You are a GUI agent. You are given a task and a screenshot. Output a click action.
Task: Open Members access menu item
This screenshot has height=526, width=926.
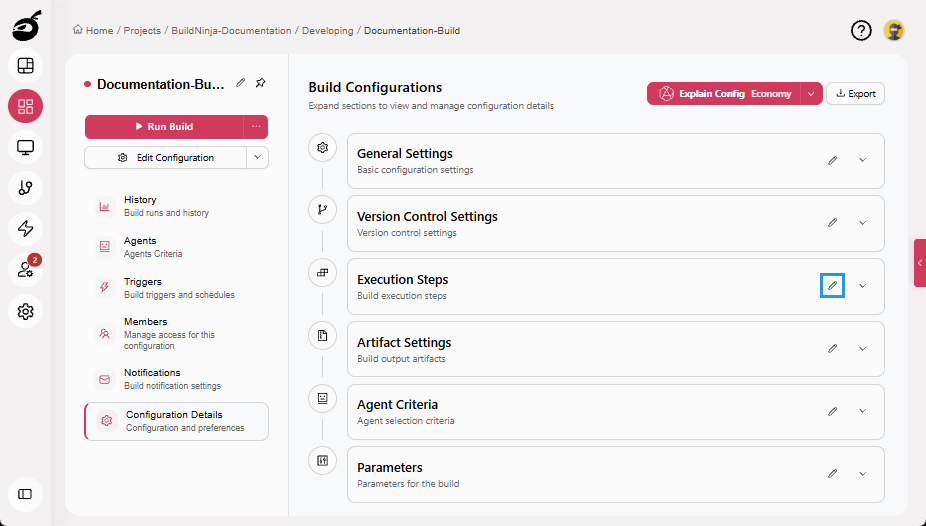click(x=176, y=334)
